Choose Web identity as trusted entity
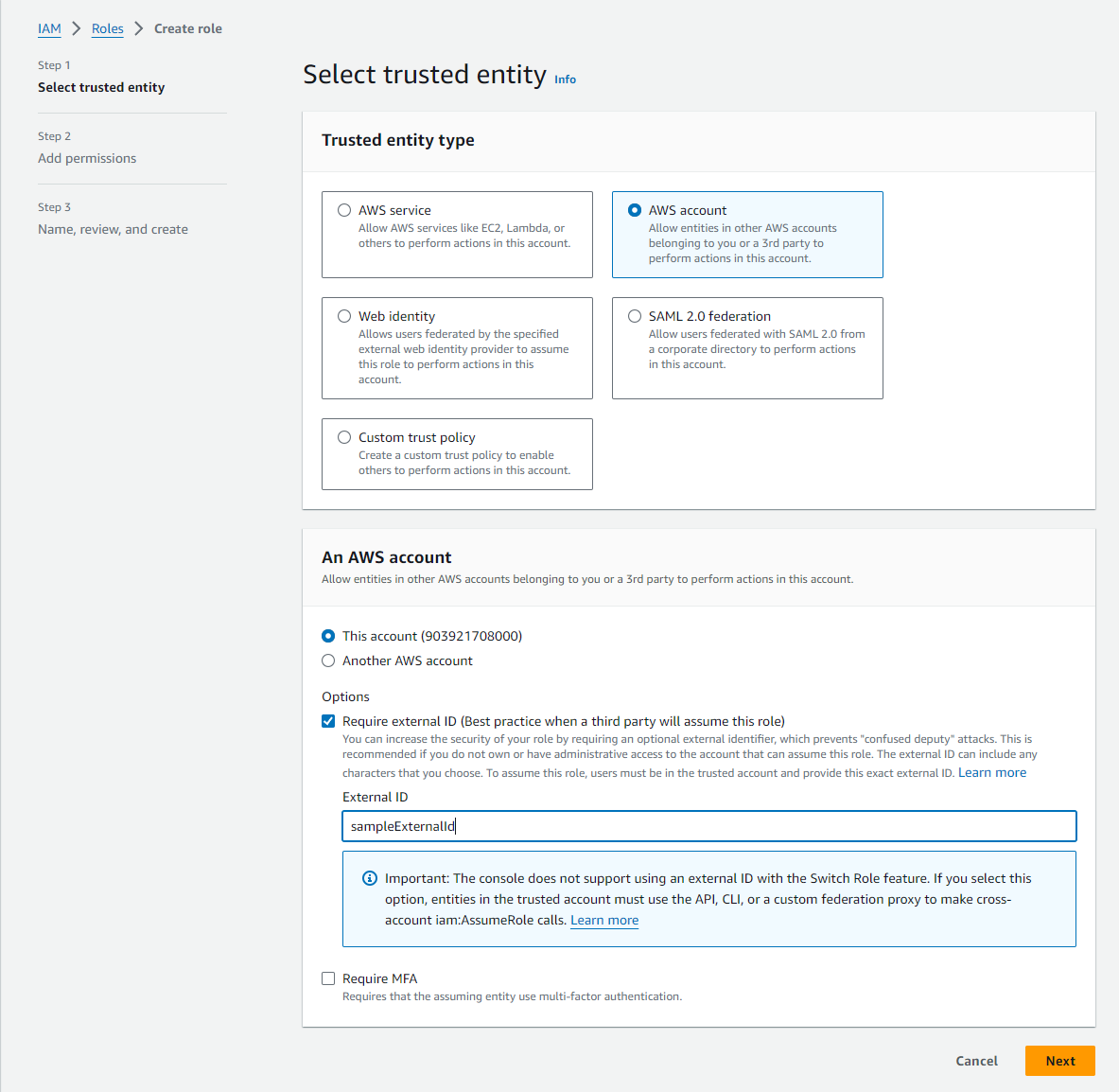Screen dimensions: 1119x1092 pyautogui.click(x=344, y=316)
